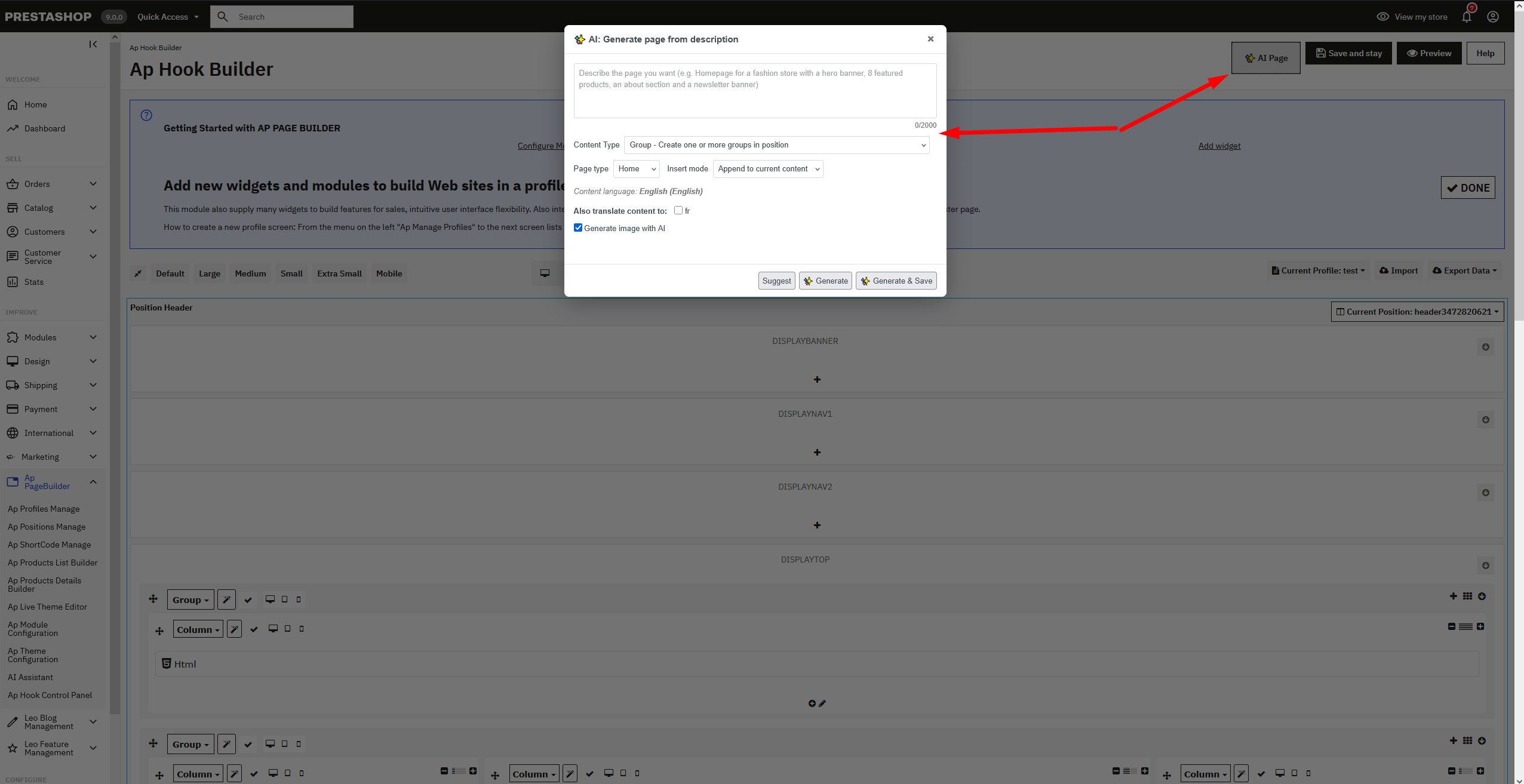1524x784 pixels.
Task: Open column layout grid for first Group
Action: [x=1467, y=596]
